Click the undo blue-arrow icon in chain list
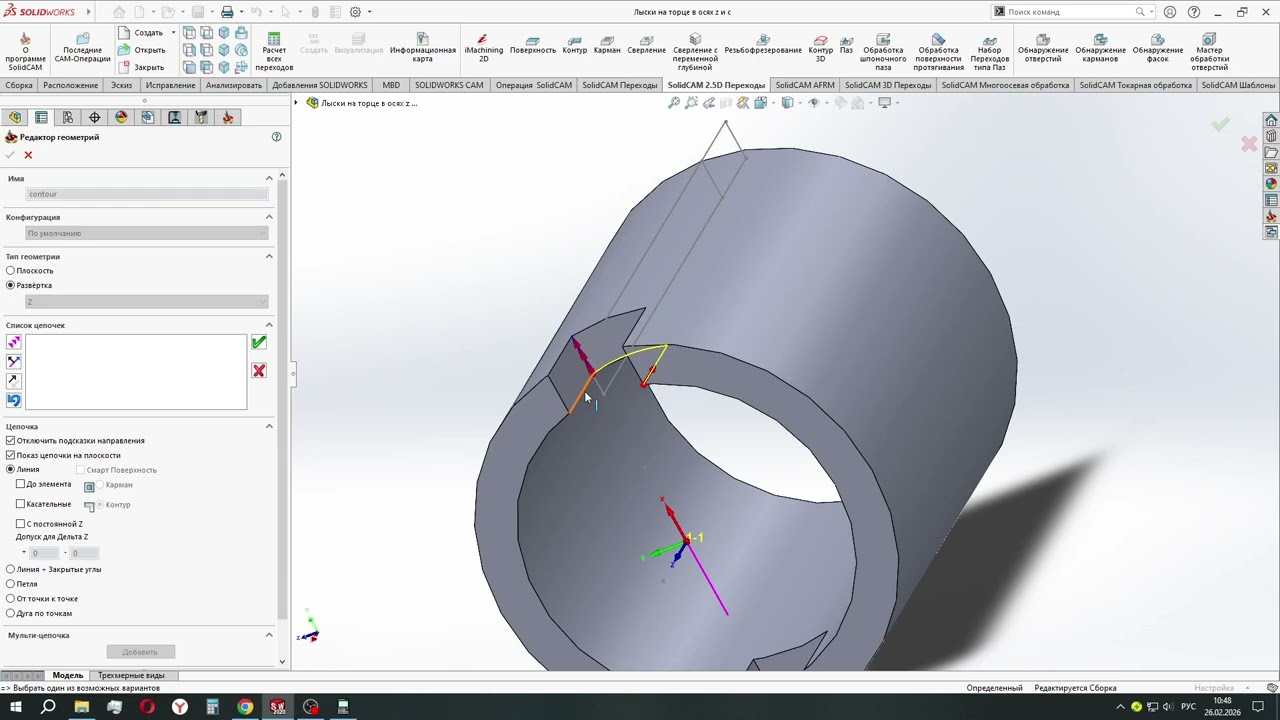The image size is (1280, 720). [13, 400]
